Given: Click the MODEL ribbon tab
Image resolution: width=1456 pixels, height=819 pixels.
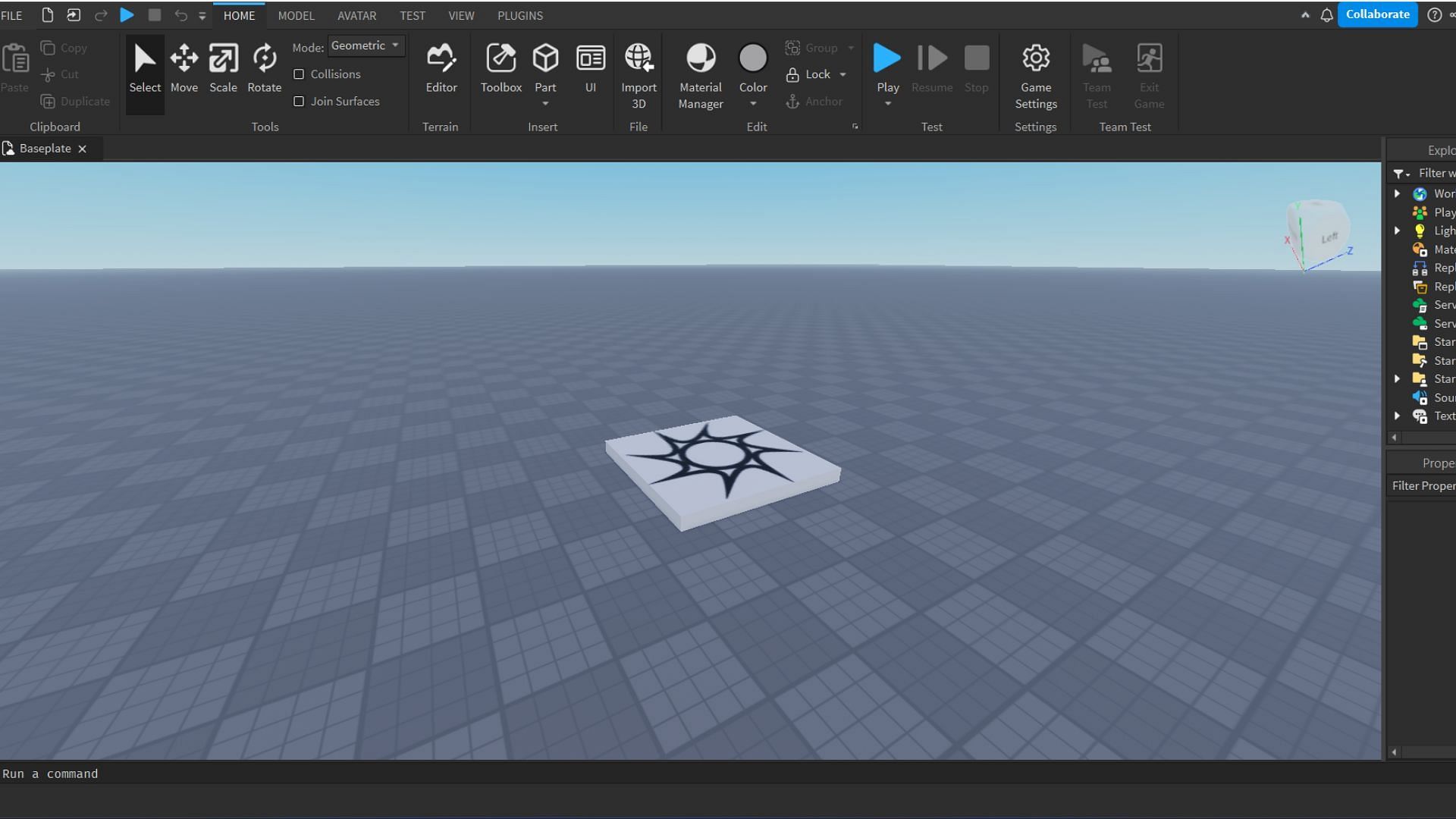Looking at the screenshot, I should point(296,15).
